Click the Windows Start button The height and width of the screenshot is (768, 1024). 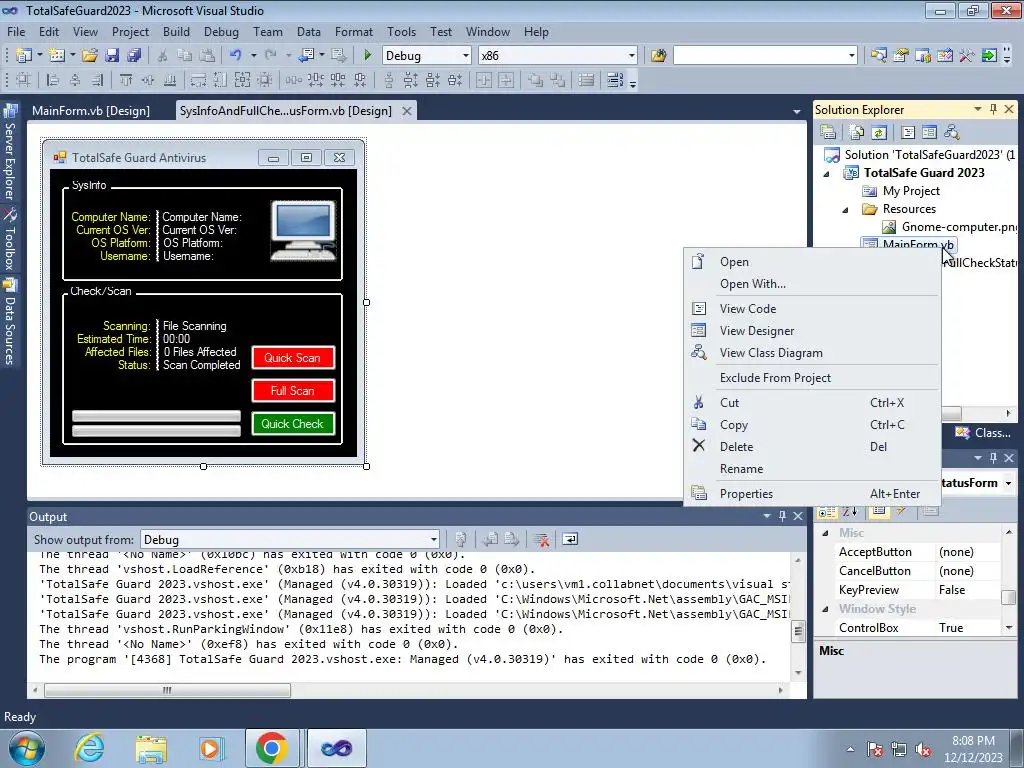coord(27,748)
